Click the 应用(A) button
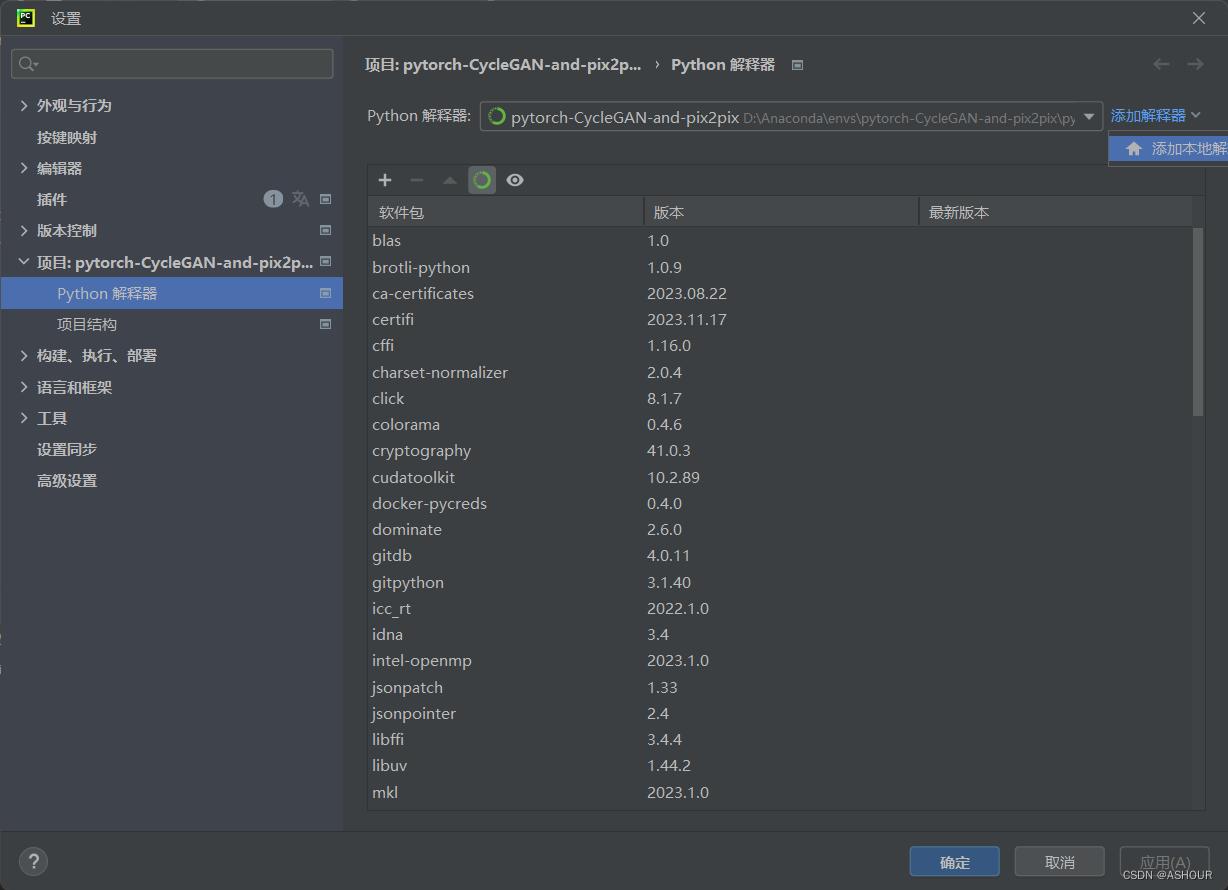This screenshot has height=890, width=1228. coord(1165,861)
